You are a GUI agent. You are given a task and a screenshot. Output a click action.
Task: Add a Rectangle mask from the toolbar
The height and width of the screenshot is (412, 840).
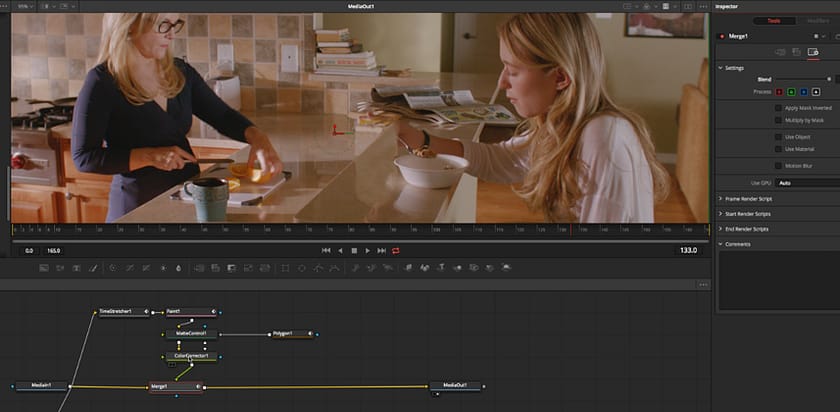285,267
